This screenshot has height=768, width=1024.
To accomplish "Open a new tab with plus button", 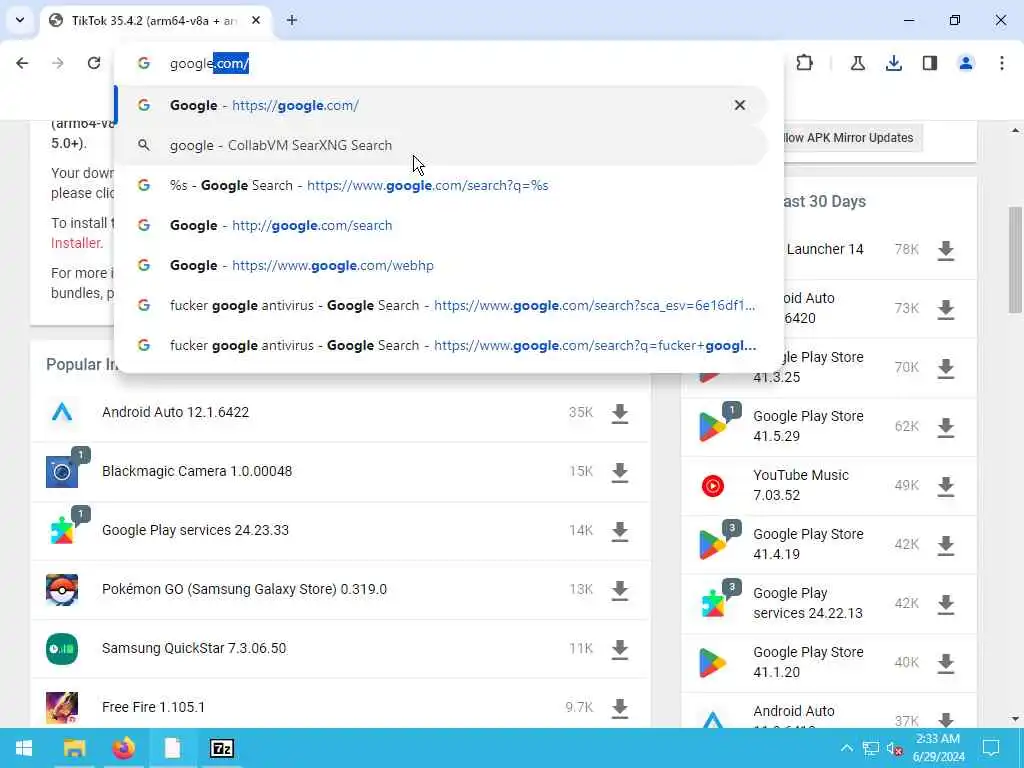I will click(292, 20).
